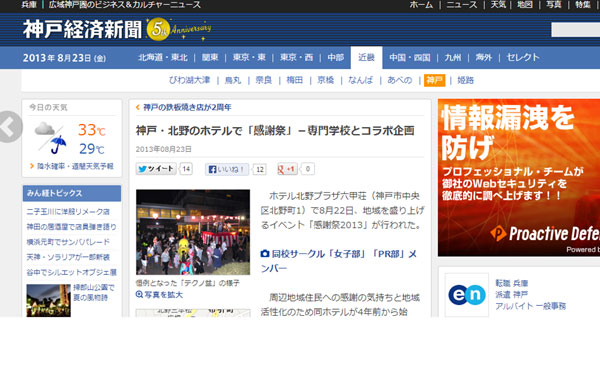This screenshot has width=600, height=383.
Task: Open the 転職 兵庫 ad link
Action: [512, 283]
